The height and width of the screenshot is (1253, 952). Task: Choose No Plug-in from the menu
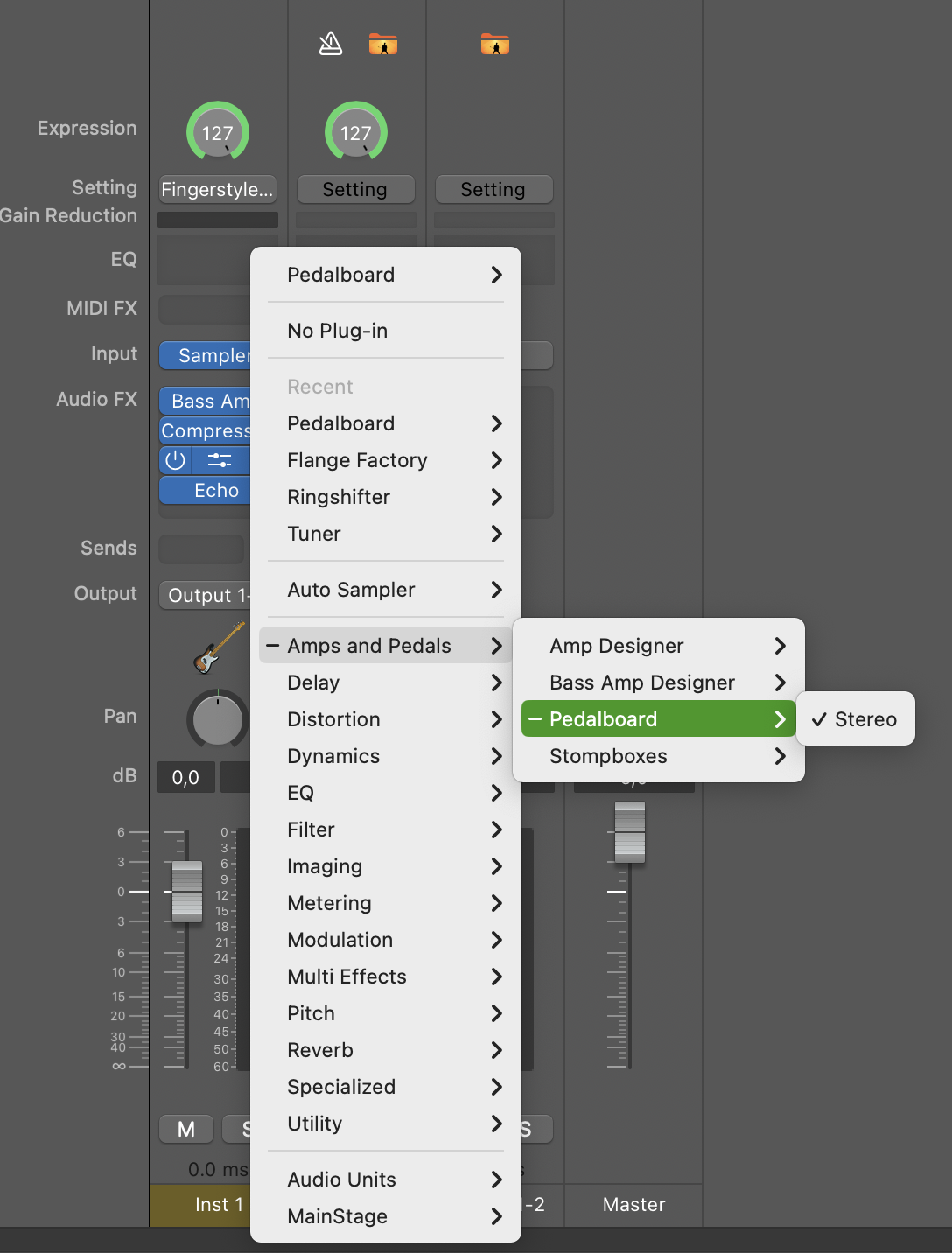(337, 331)
